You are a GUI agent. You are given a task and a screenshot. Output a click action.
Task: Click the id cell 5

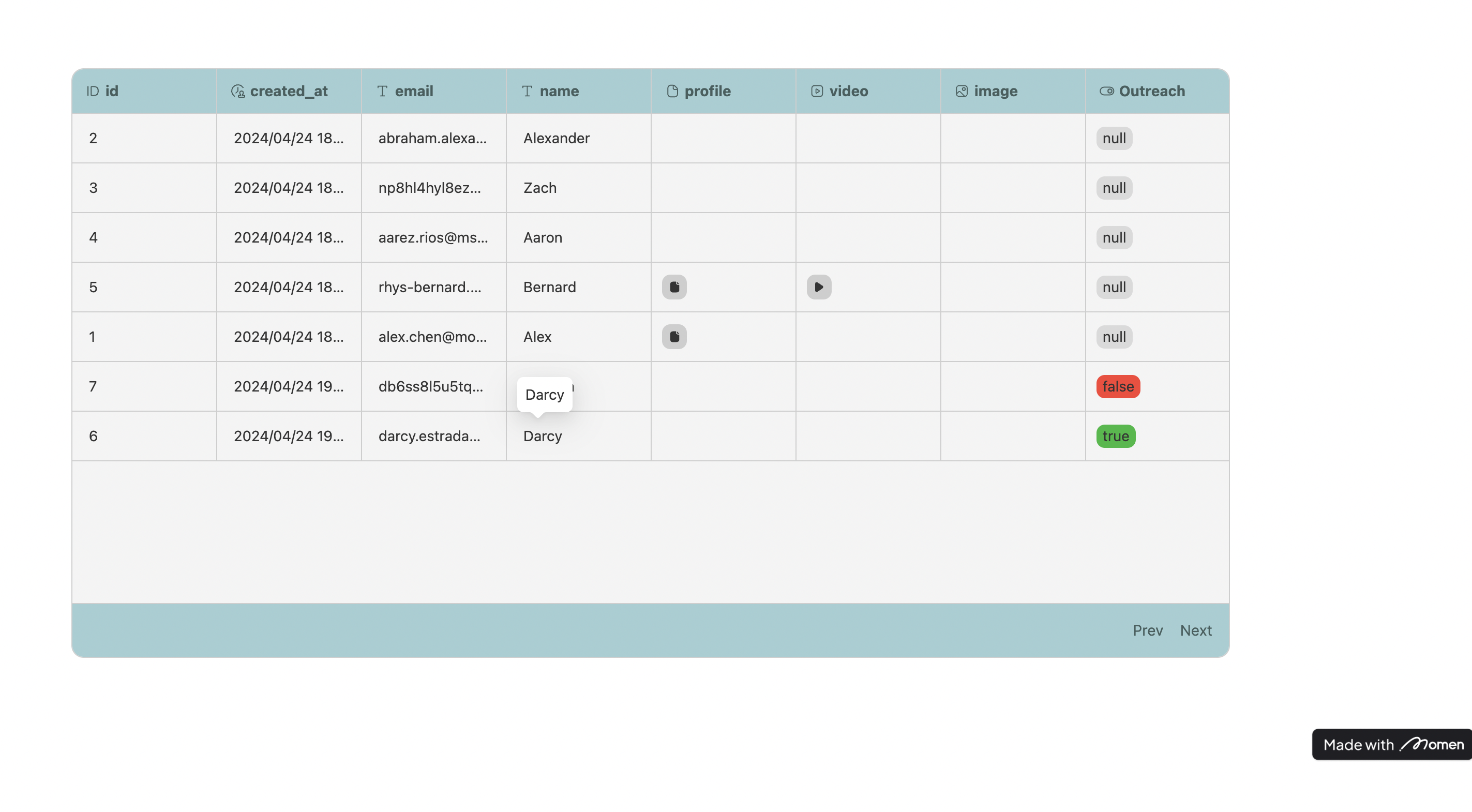(145, 287)
